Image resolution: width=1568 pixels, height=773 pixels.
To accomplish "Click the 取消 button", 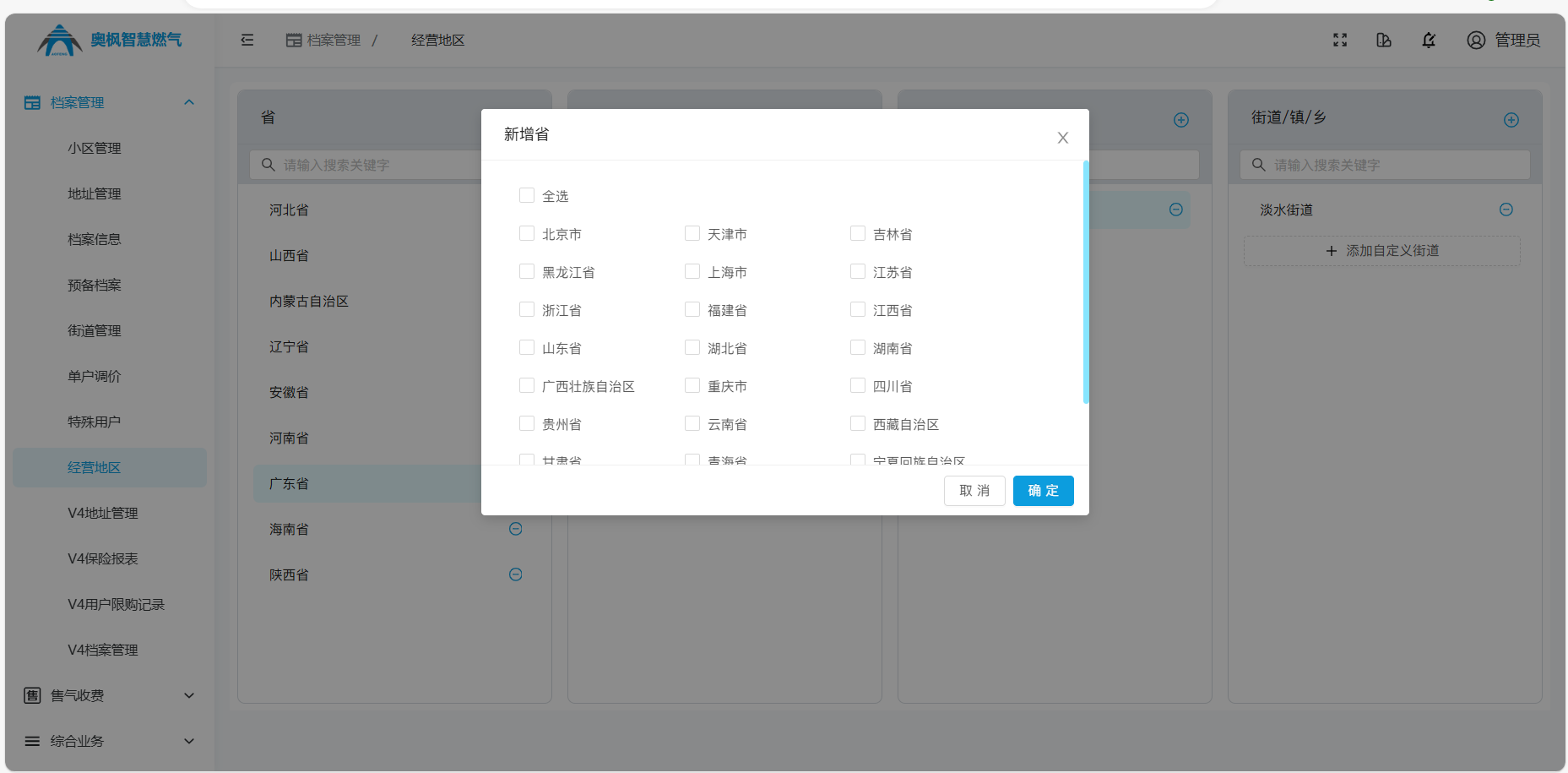I will coord(974,491).
